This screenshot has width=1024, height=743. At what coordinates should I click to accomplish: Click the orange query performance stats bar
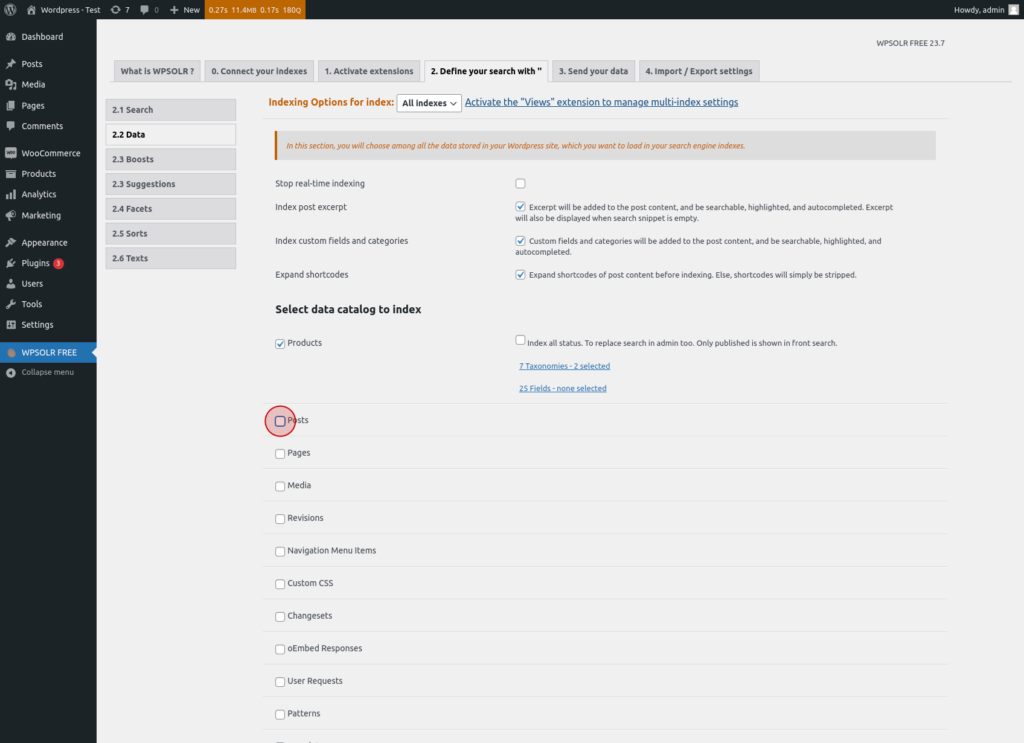click(x=255, y=10)
